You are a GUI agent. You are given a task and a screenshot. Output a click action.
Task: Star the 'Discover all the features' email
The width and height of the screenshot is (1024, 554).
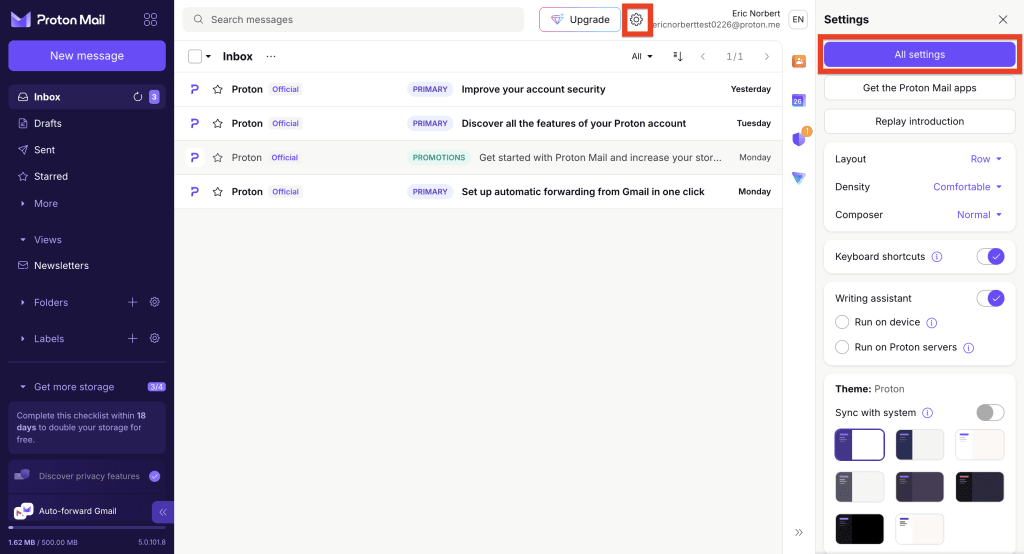click(218, 123)
